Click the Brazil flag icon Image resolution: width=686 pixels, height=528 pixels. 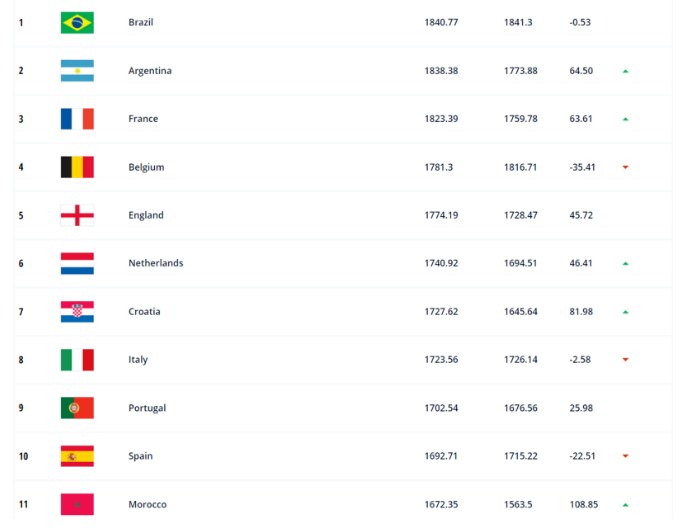pyautogui.click(x=77, y=23)
